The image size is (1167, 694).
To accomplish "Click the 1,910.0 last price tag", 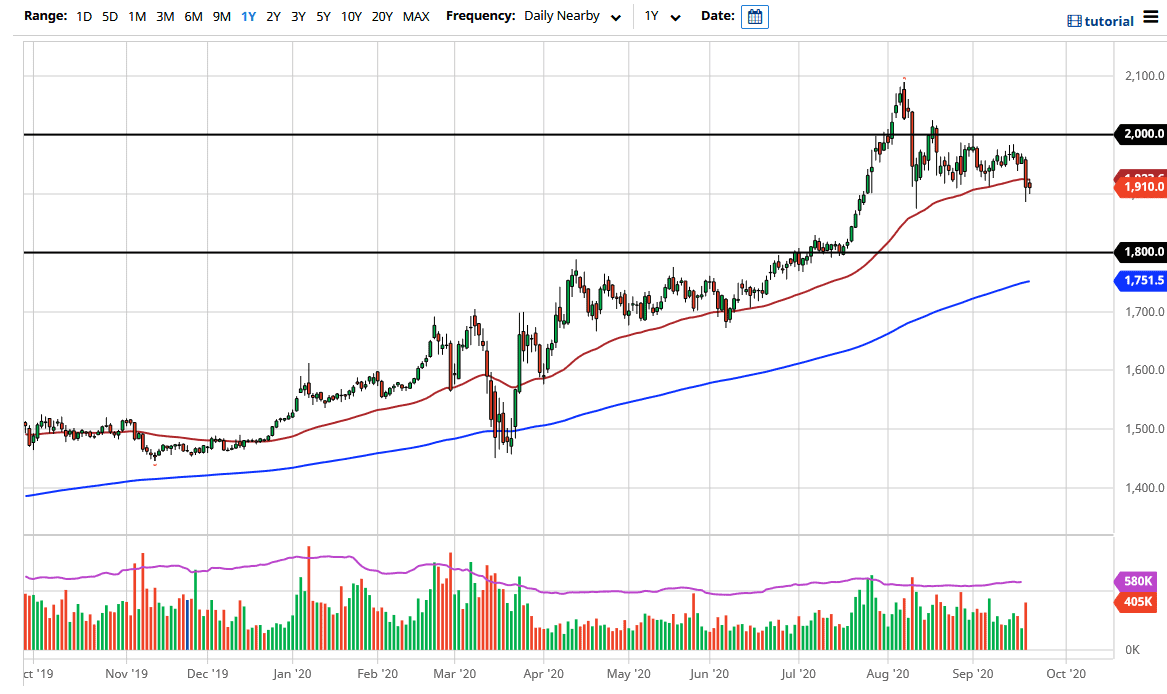I will pos(1141,187).
